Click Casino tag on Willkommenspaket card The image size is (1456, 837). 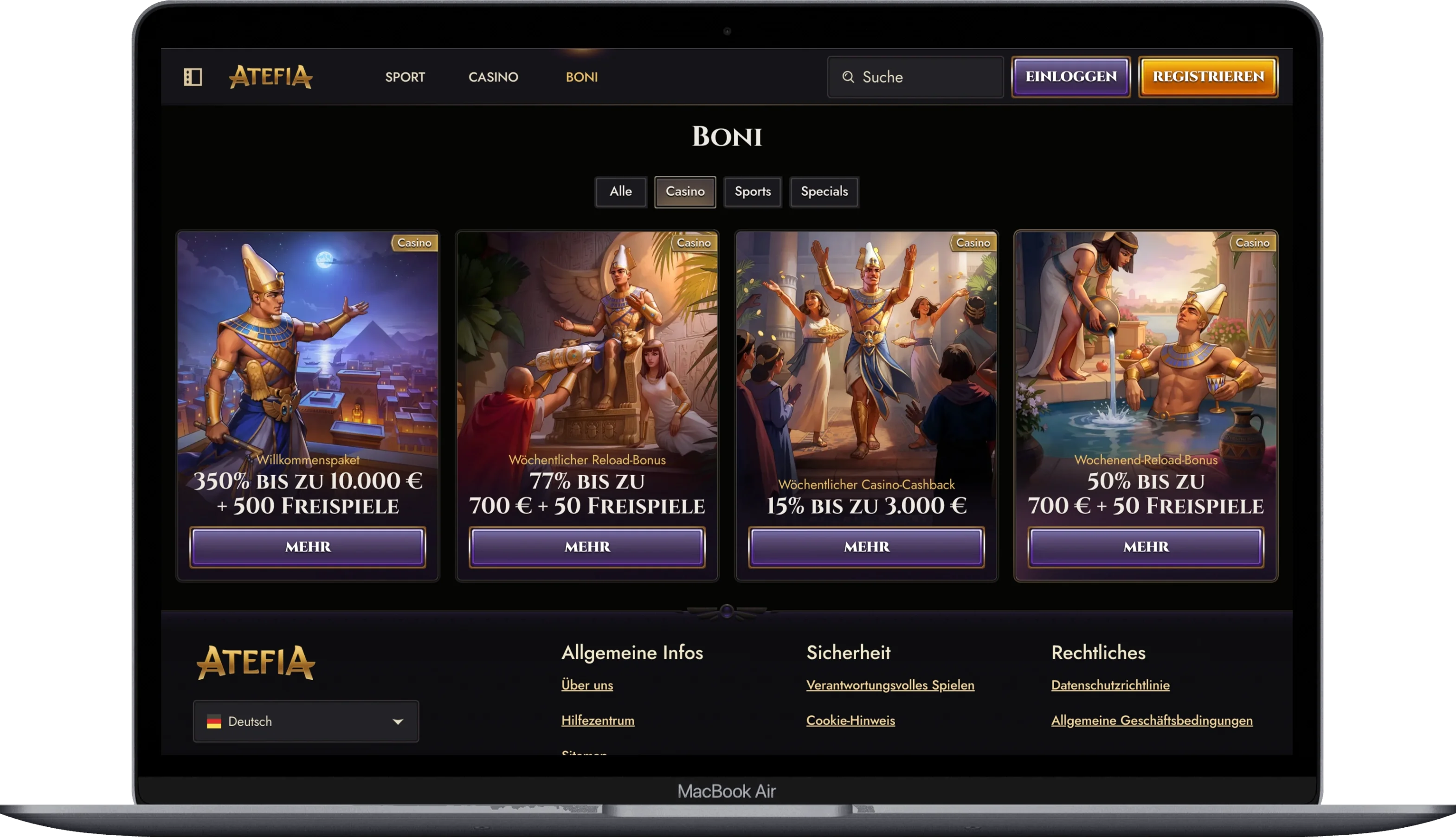coord(414,243)
